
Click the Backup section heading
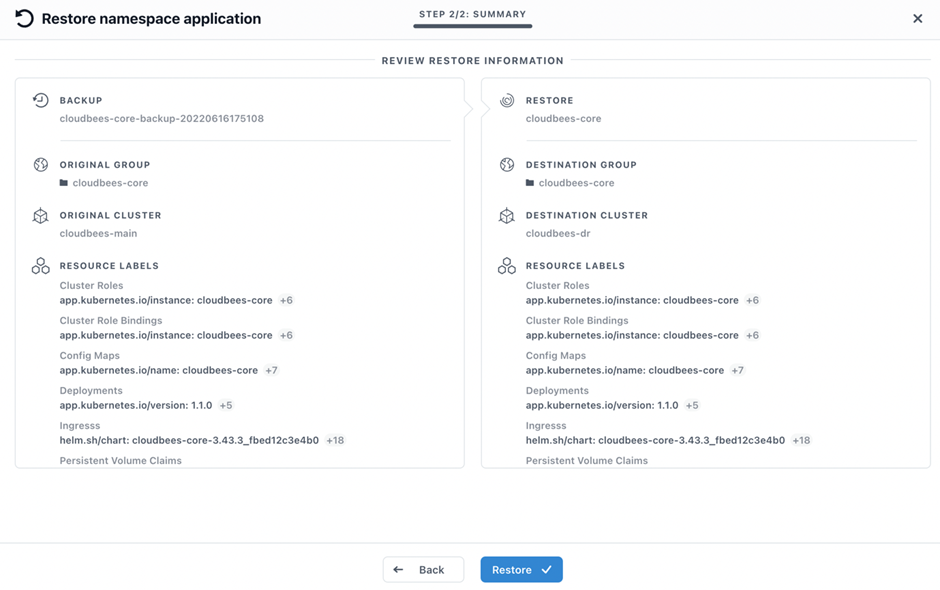(x=81, y=100)
